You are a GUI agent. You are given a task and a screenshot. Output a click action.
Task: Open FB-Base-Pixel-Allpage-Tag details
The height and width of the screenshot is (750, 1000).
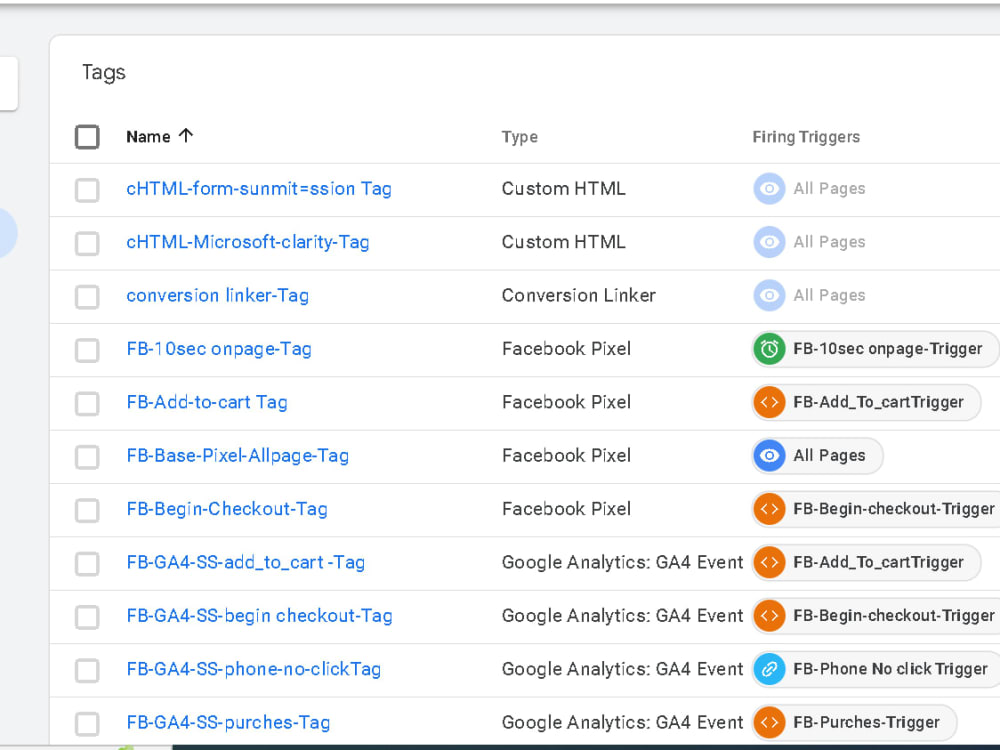(x=238, y=455)
